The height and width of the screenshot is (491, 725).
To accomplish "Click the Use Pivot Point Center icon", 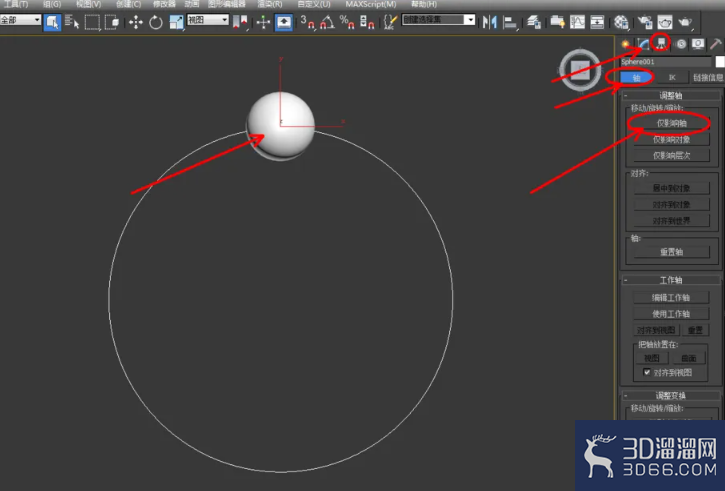I will pyautogui.click(x=240, y=22).
